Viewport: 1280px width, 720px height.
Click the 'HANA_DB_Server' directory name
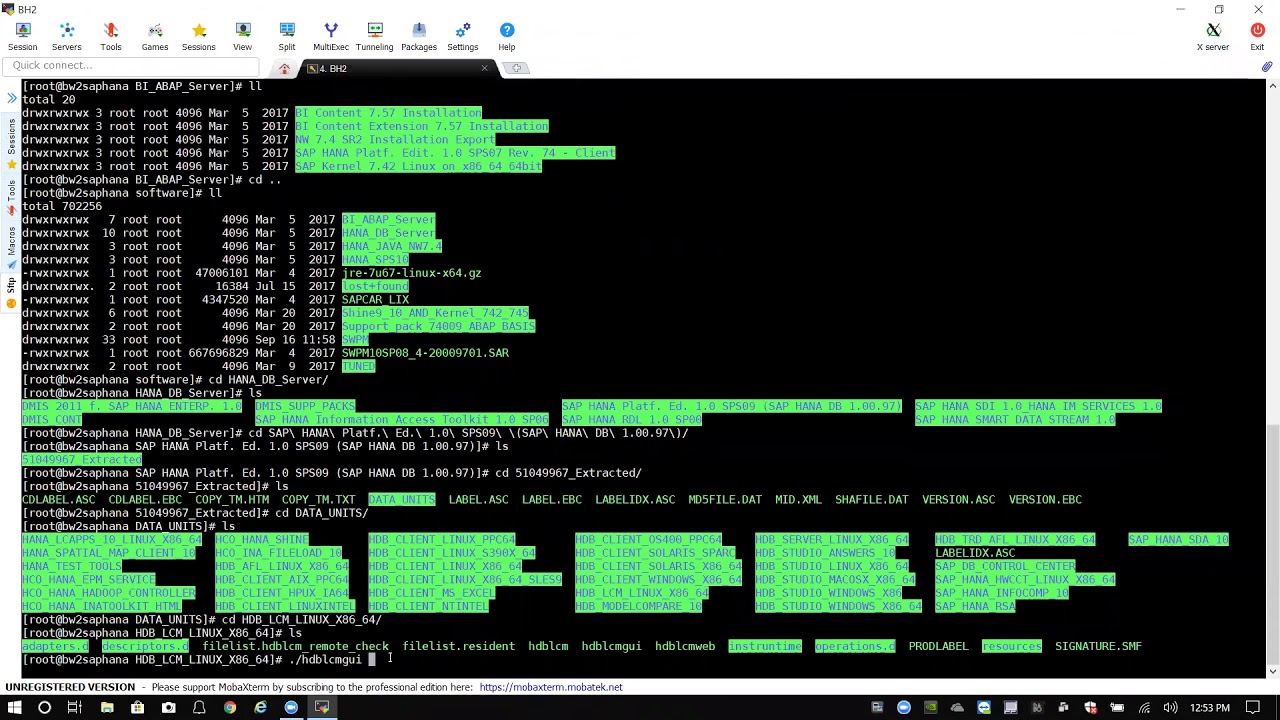[388, 233]
